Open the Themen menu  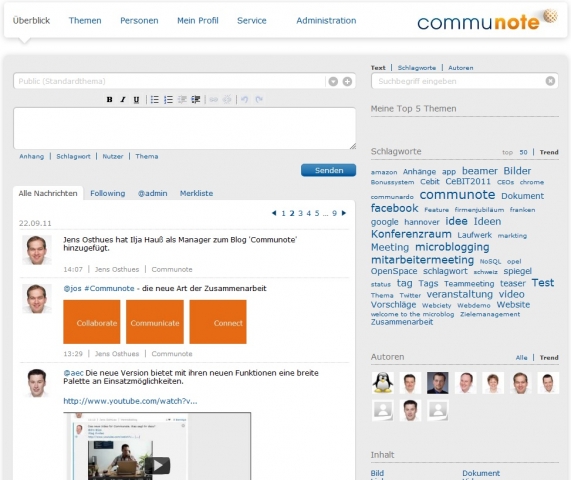[85, 20]
